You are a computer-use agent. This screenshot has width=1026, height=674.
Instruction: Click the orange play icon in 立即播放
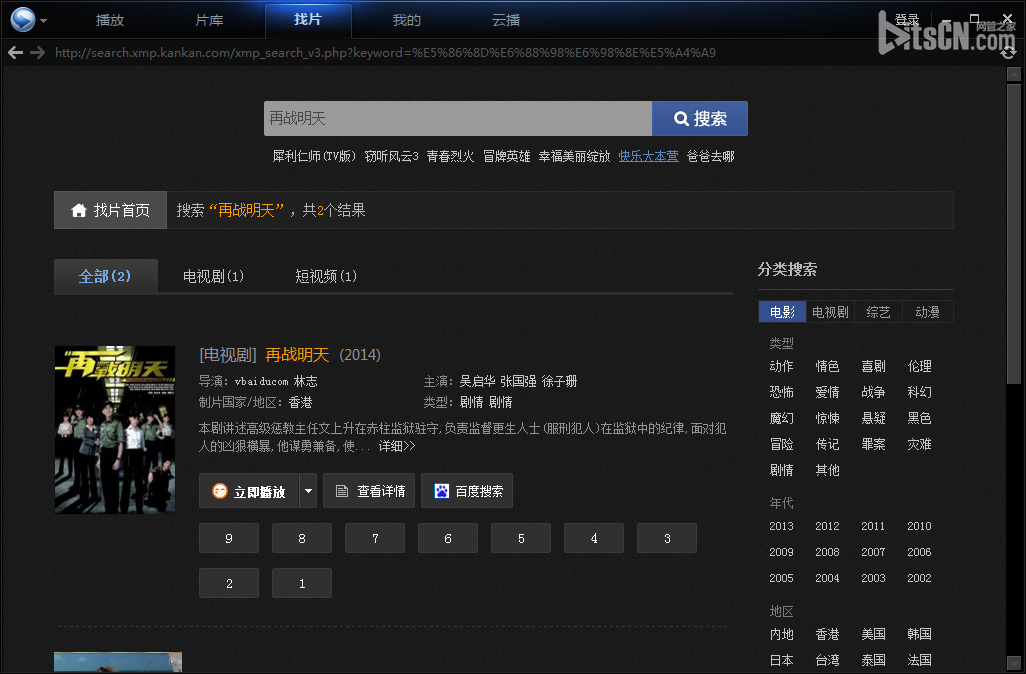tap(220, 491)
